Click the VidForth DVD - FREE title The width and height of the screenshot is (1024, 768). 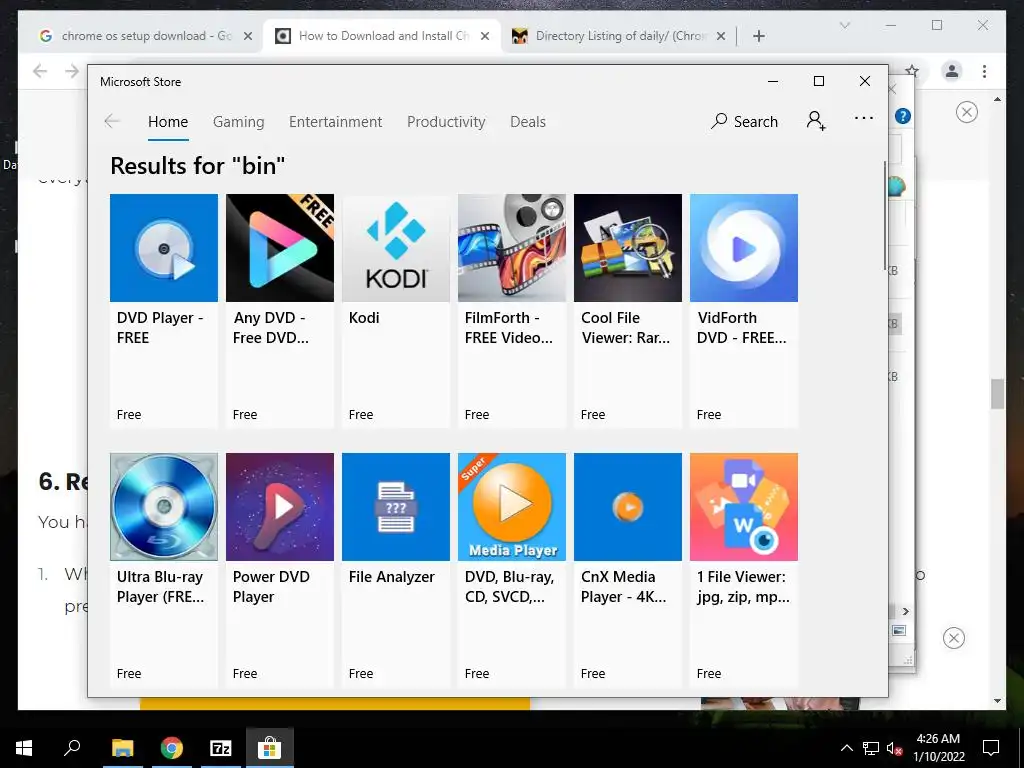(741, 328)
